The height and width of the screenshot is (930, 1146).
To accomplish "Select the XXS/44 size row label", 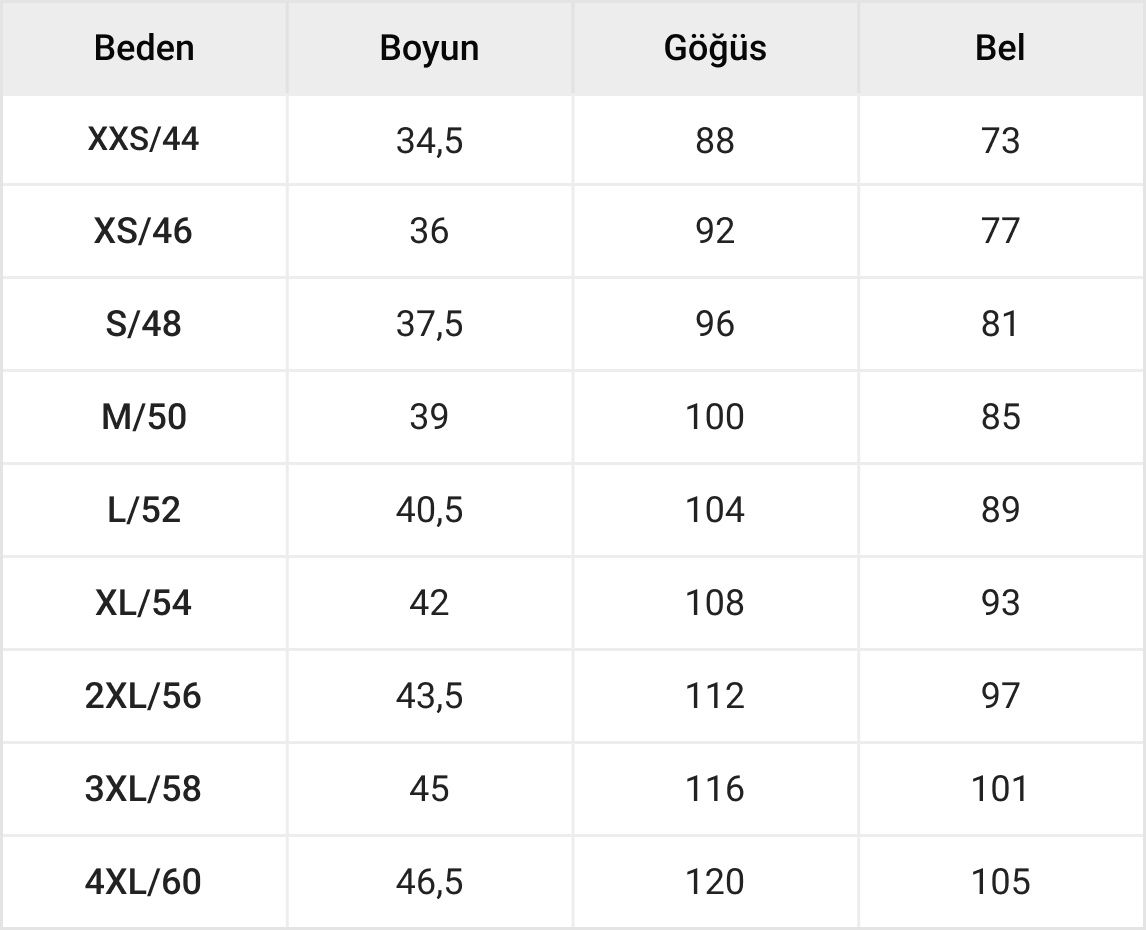I will (144, 139).
